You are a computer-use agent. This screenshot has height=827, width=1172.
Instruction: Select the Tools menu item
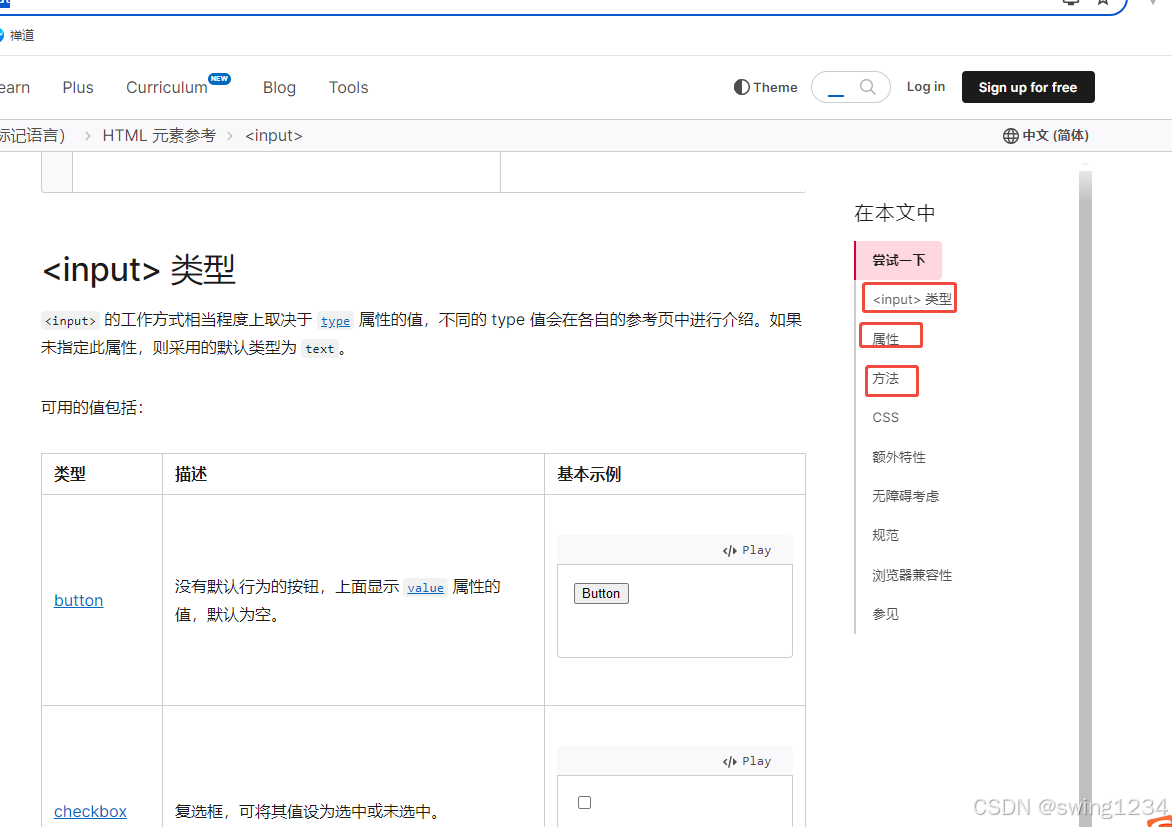pyautogui.click(x=348, y=87)
